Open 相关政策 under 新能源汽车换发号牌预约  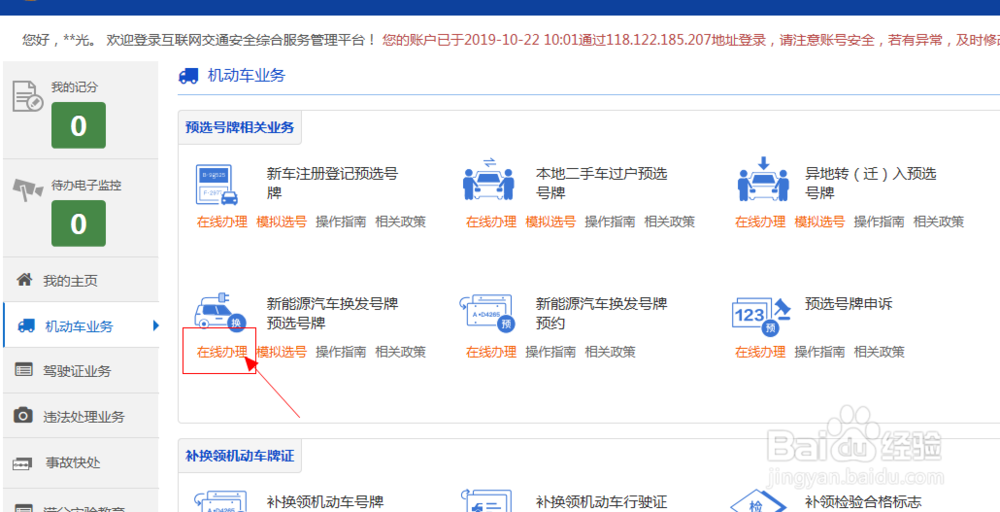point(610,351)
